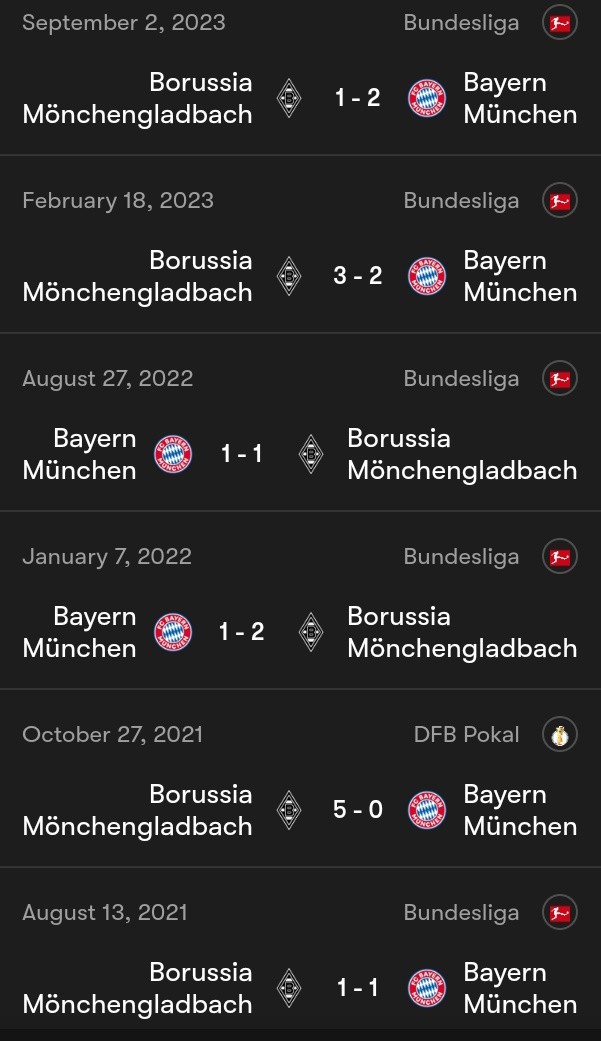This screenshot has width=601, height=1041.
Task: Click Bundesliga label for January 7, 2022 match
Action: pyautogui.click(x=461, y=557)
